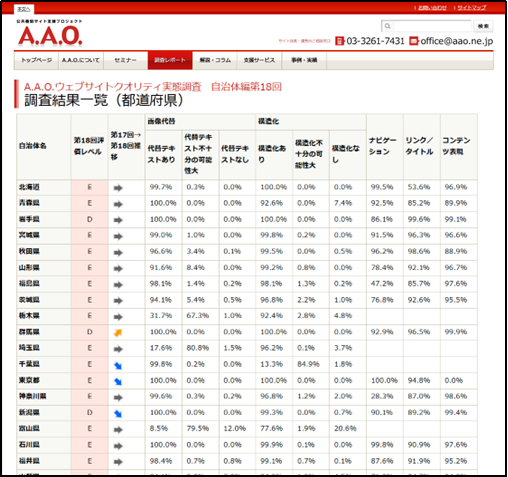Open the A.A.O.について menu tab

pos(81,60)
